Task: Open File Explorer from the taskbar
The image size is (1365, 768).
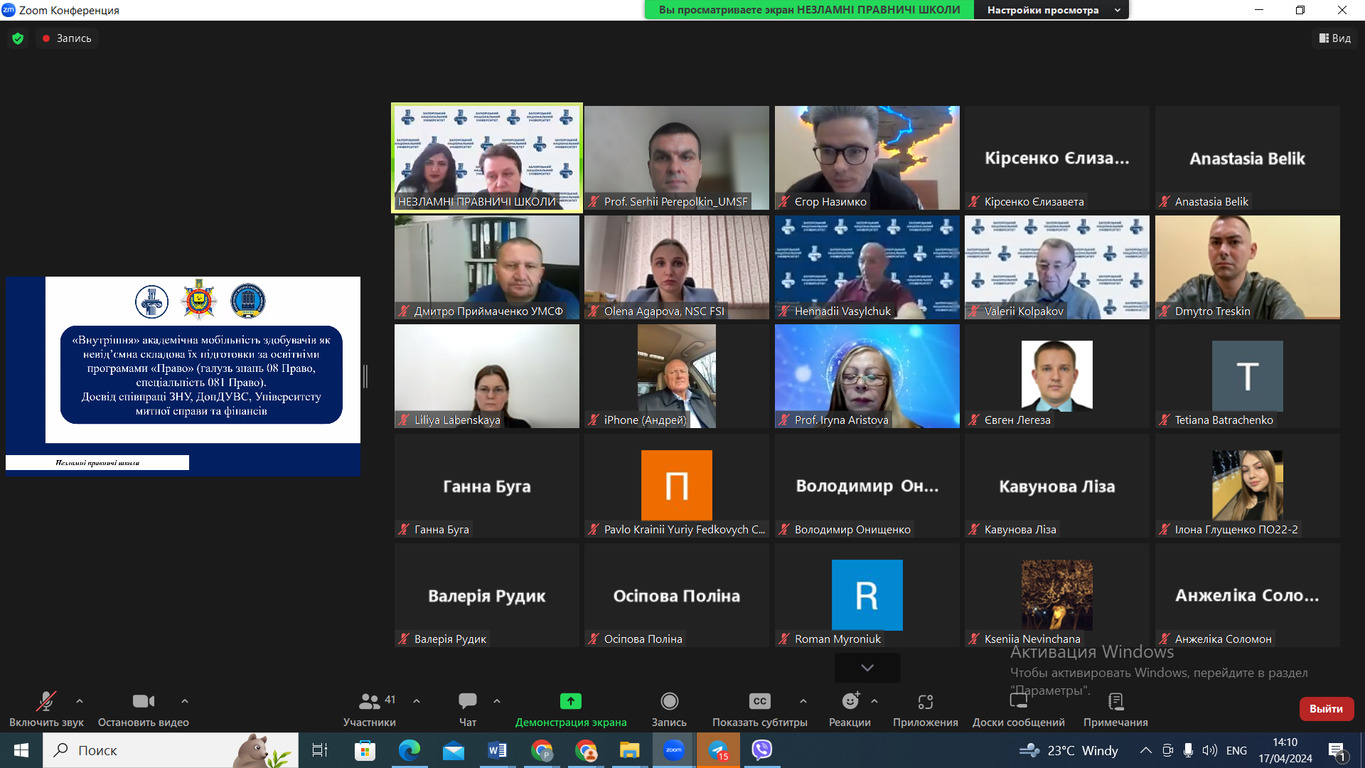Action: pos(630,750)
